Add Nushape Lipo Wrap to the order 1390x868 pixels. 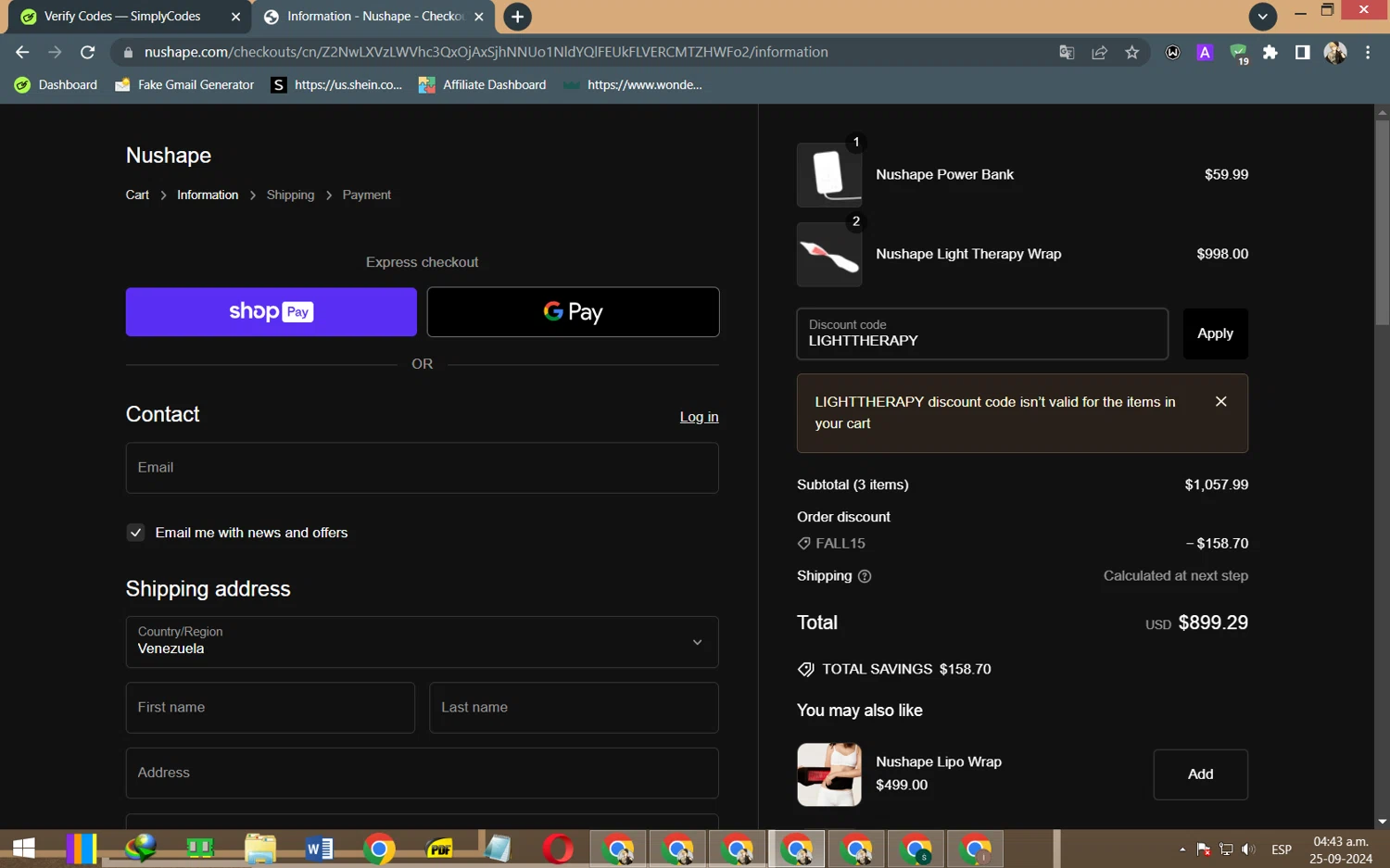click(1201, 774)
